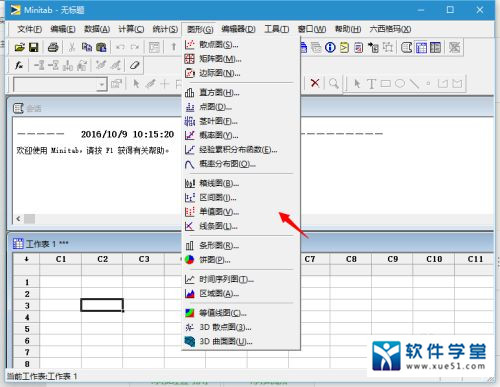The width and height of the screenshot is (500, 387).
Task: Click the Undo arrow icon
Action: [x=120, y=47]
